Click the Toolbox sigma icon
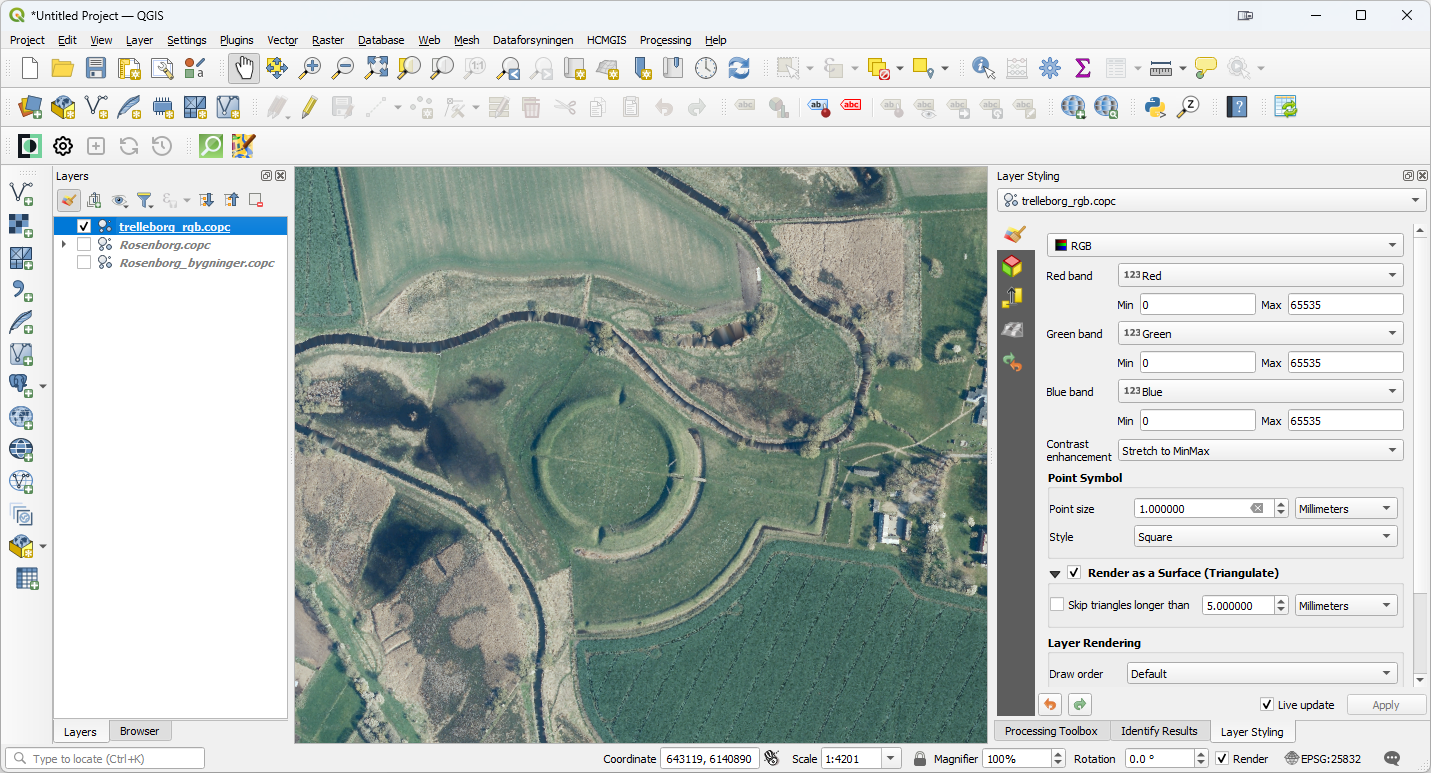The width and height of the screenshot is (1431, 773). [x=1082, y=68]
